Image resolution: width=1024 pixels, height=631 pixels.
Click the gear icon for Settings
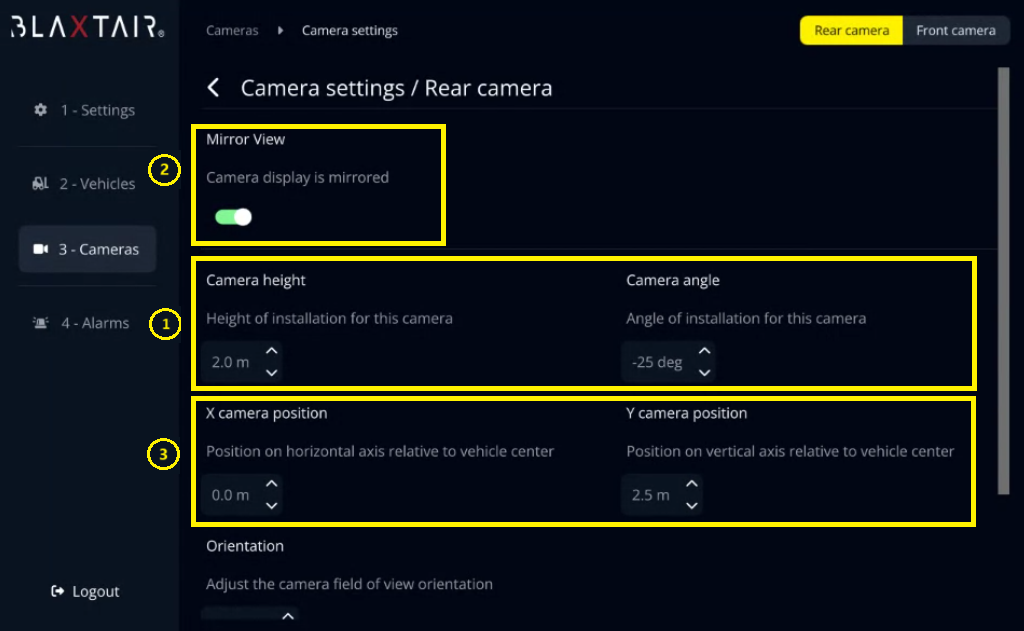[x=41, y=110]
